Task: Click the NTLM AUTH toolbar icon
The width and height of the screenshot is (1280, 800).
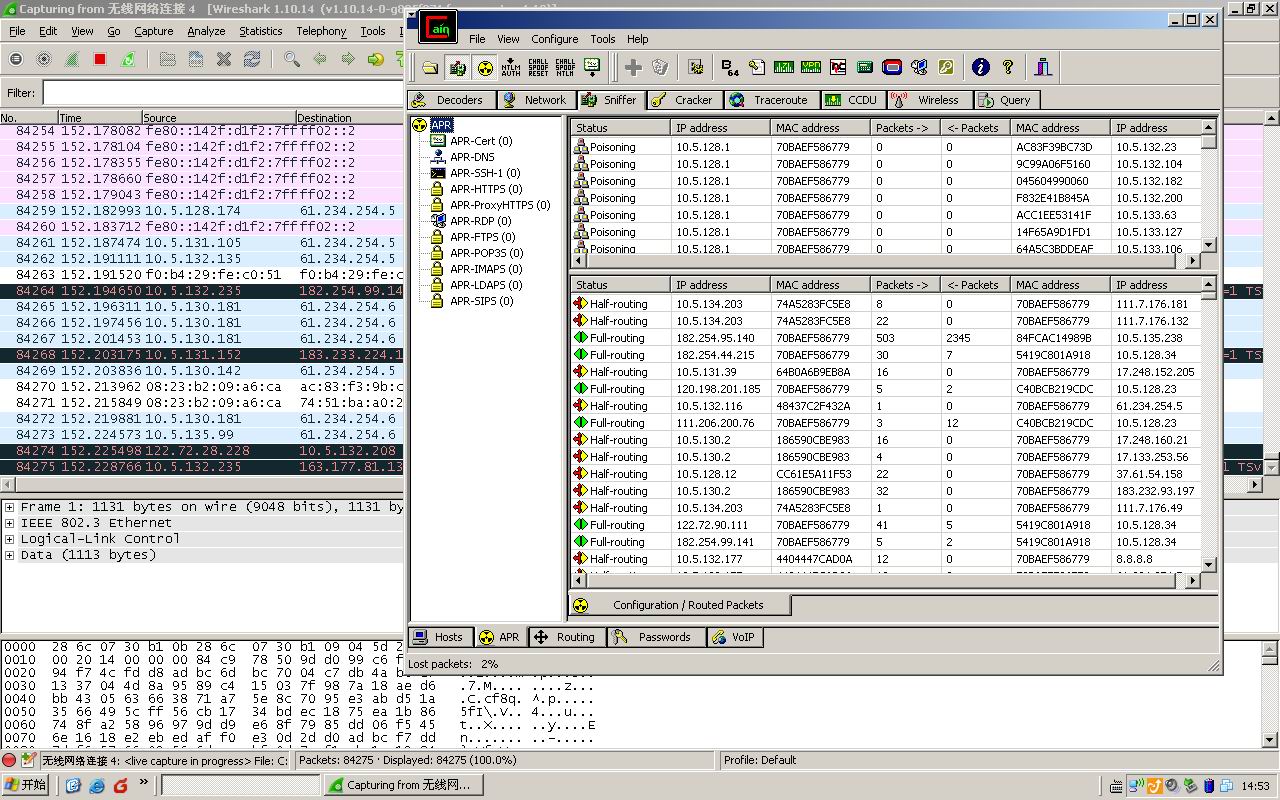Action: pyautogui.click(x=511, y=68)
